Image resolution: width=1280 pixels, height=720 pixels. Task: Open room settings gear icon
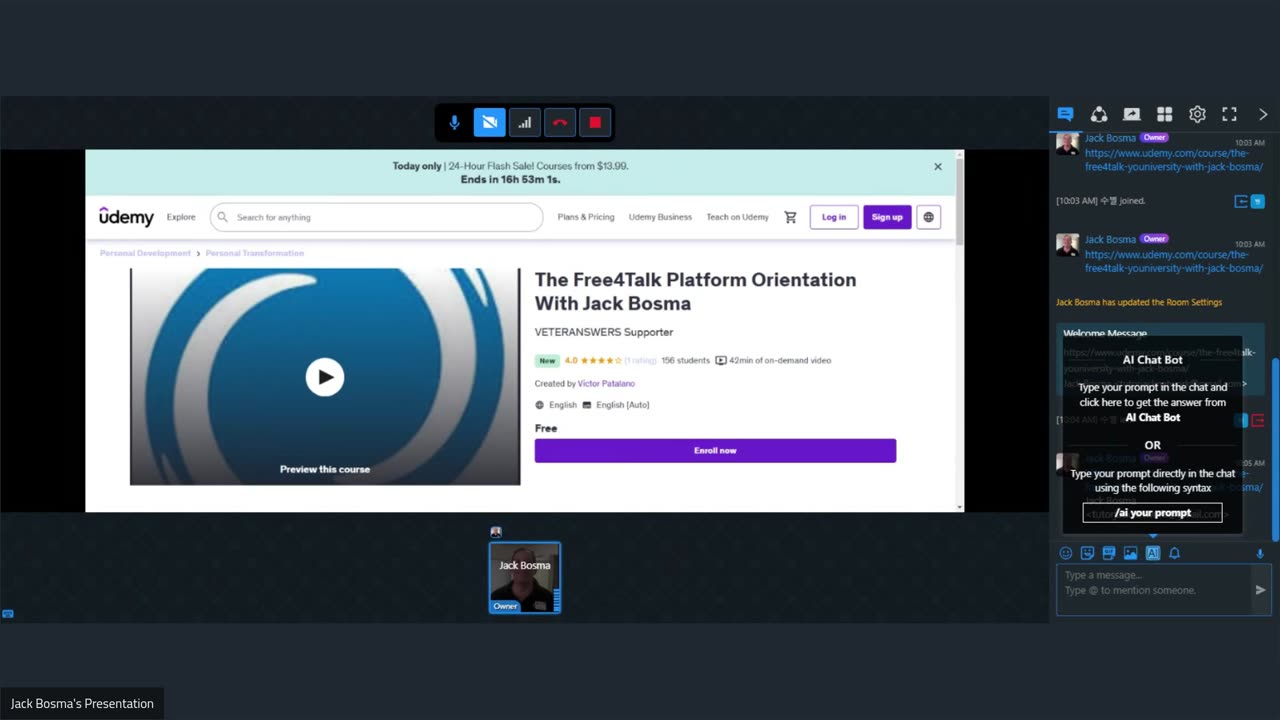pos(1197,114)
